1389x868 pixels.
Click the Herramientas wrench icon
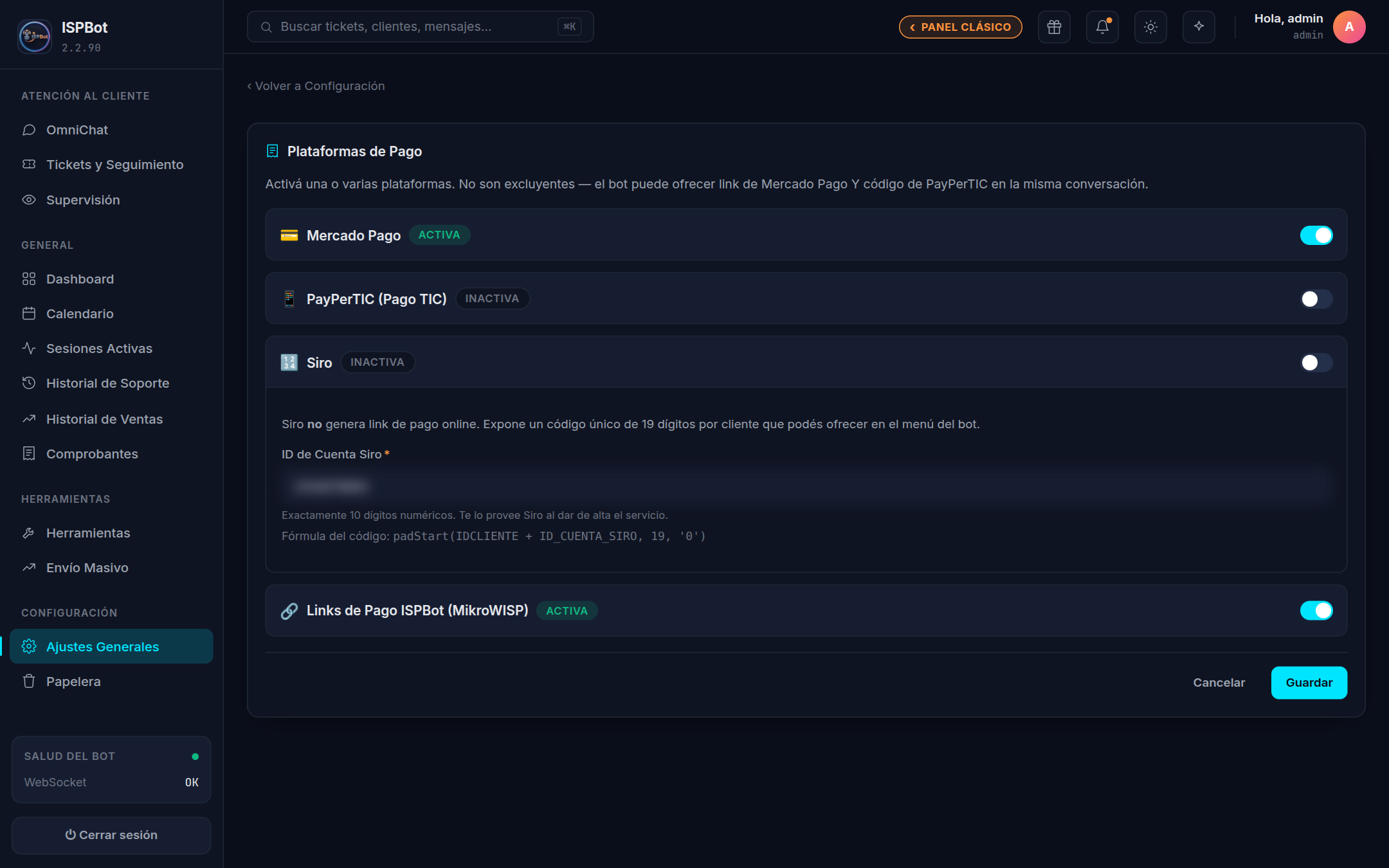pos(29,533)
